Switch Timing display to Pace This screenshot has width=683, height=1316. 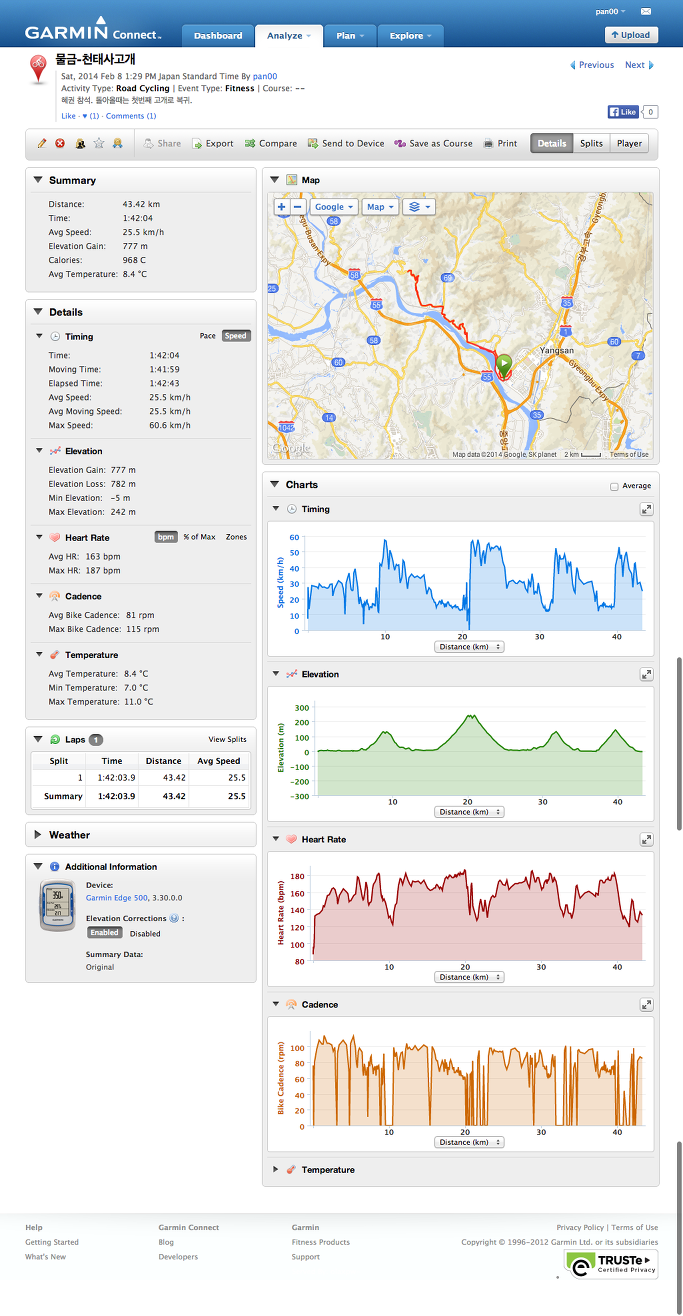pos(208,336)
